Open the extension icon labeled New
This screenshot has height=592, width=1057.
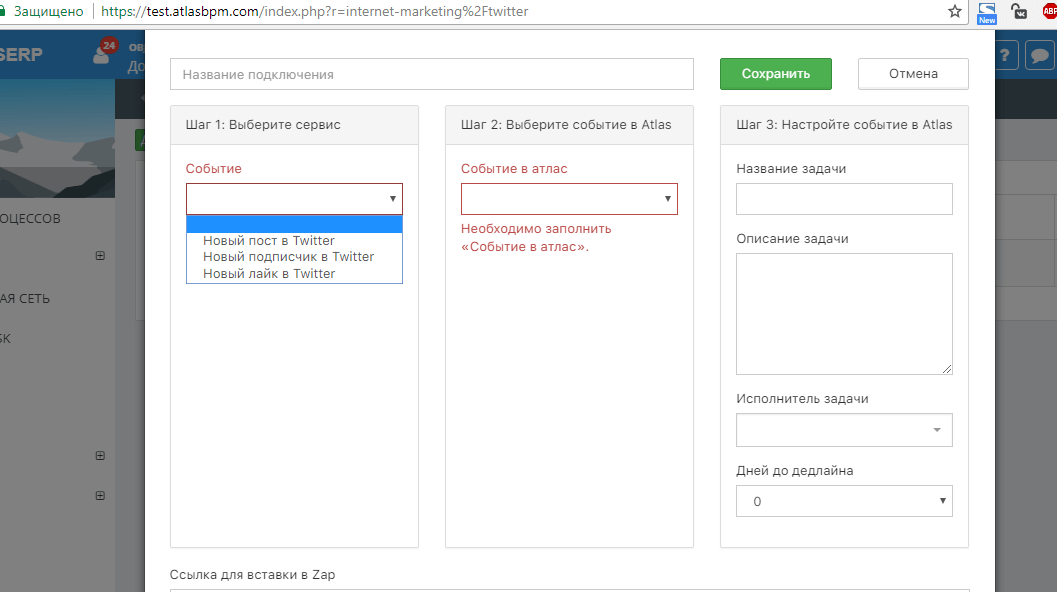(x=987, y=13)
